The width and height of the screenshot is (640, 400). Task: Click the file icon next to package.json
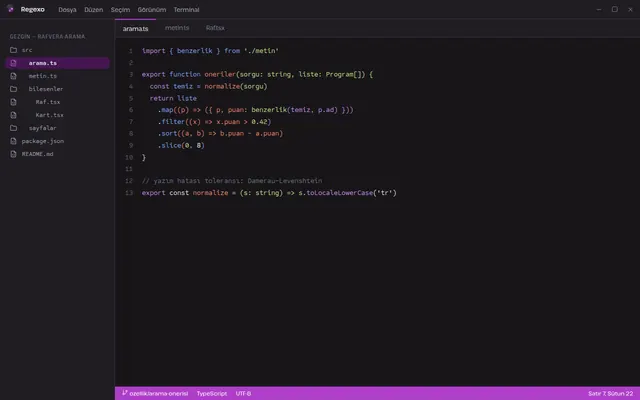[13, 141]
